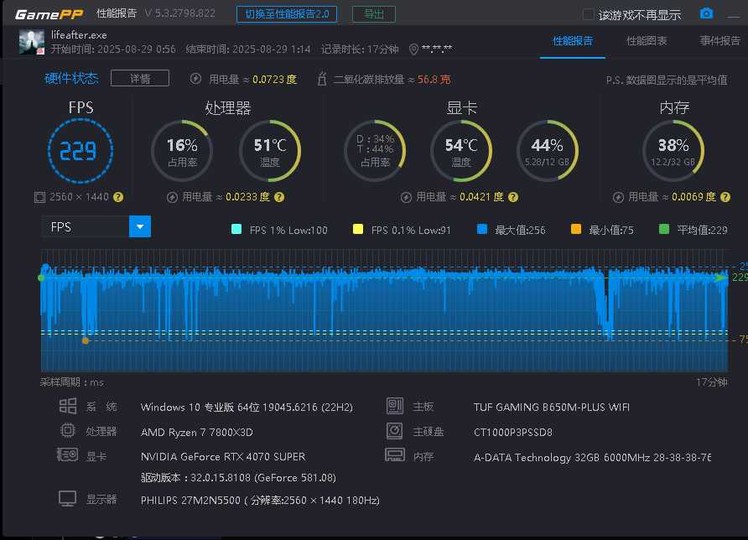This screenshot has height=540, width=748.
Task: Switch to the 性能图表 tab
Action: [x=646, y=41]
